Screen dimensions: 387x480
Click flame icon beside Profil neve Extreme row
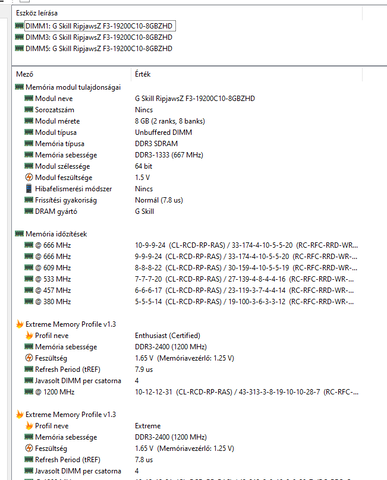click(x=29, y=426)
